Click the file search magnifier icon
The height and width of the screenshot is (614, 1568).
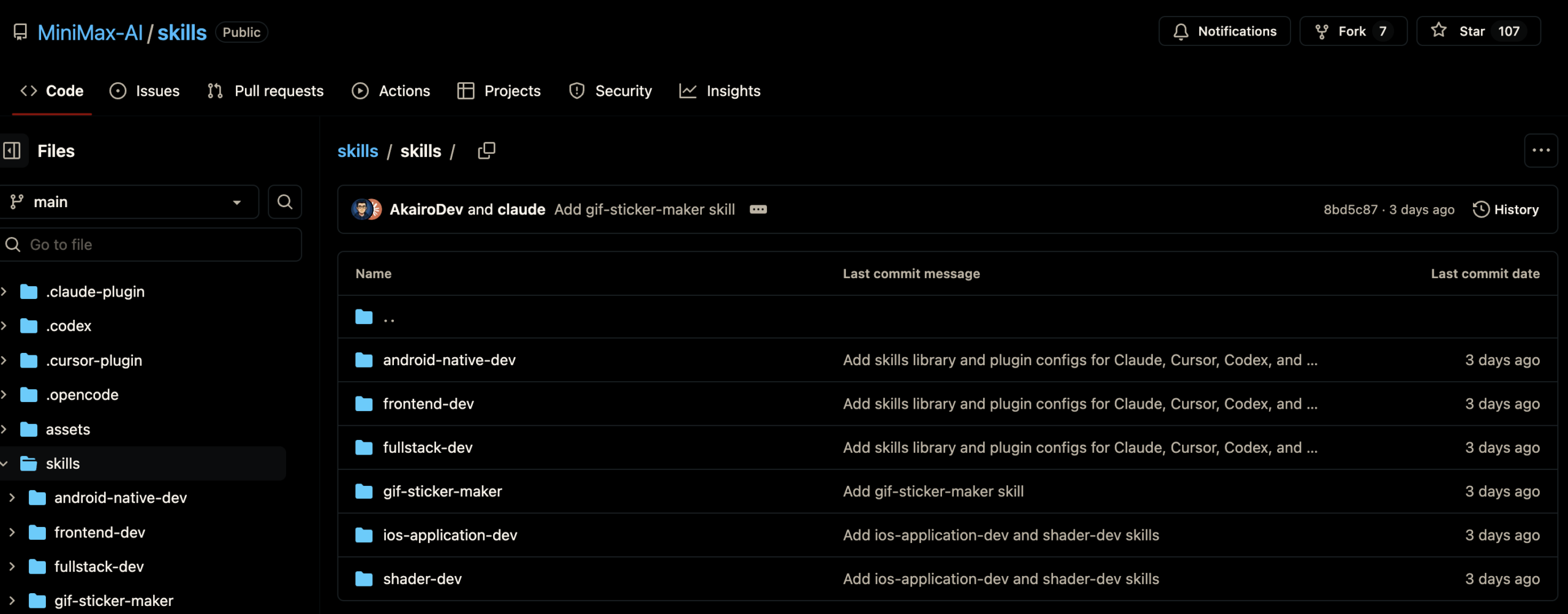(285, 202)
